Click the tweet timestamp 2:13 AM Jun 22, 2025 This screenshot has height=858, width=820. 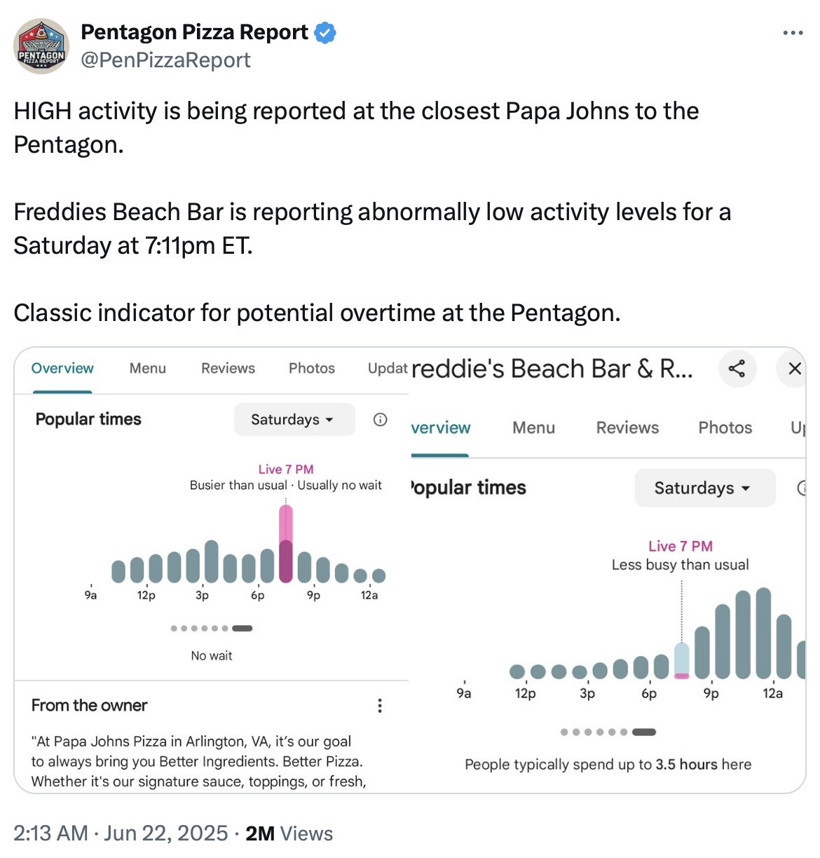(122, 833)
